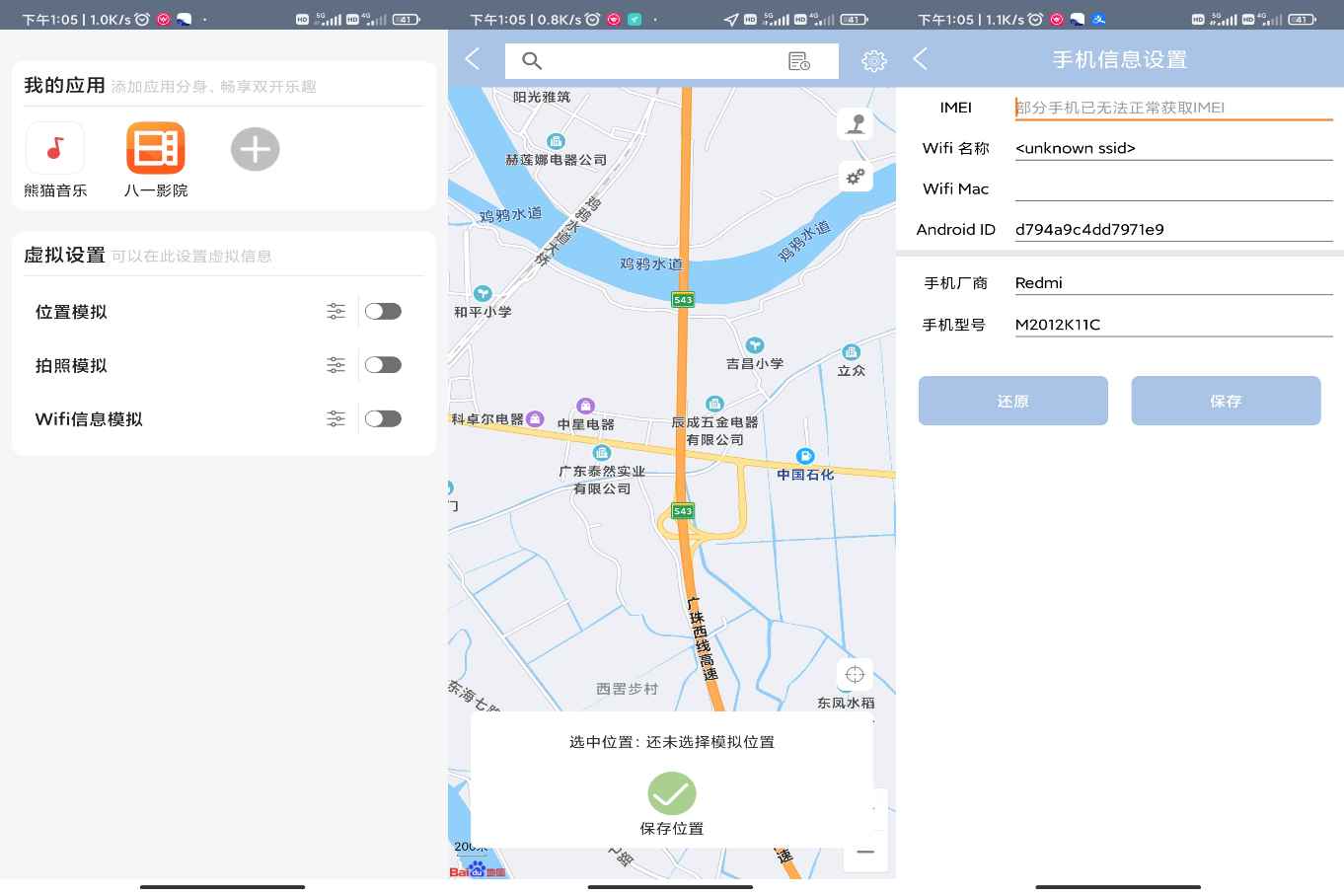Tap the 中国石化 gas station marker
Screen dimensions: 1344x896
(x=805, y=456)
